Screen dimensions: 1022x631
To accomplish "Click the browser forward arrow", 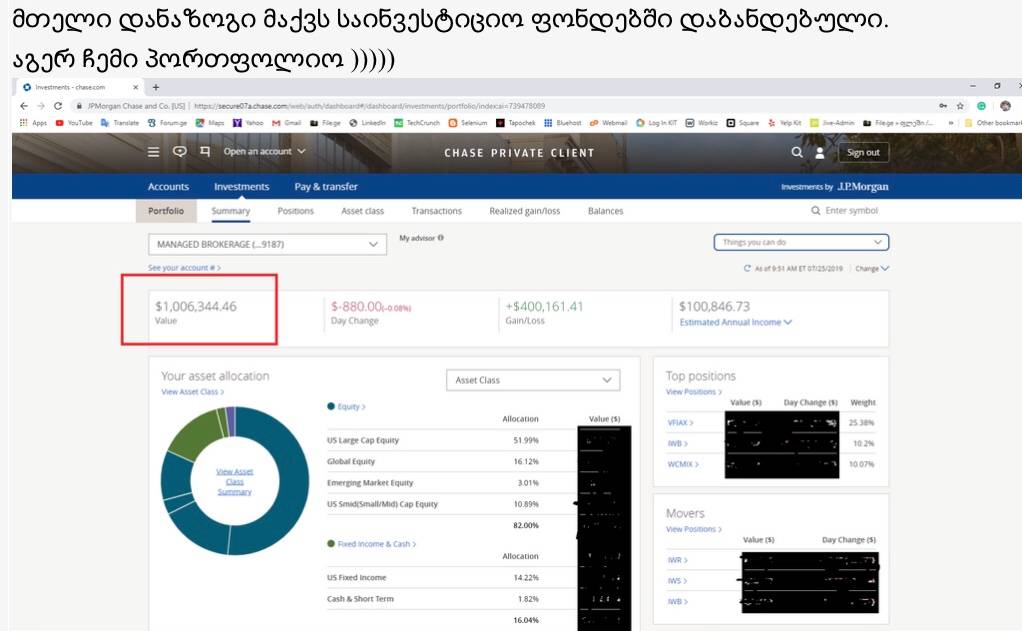I will (x=41, y=106).
